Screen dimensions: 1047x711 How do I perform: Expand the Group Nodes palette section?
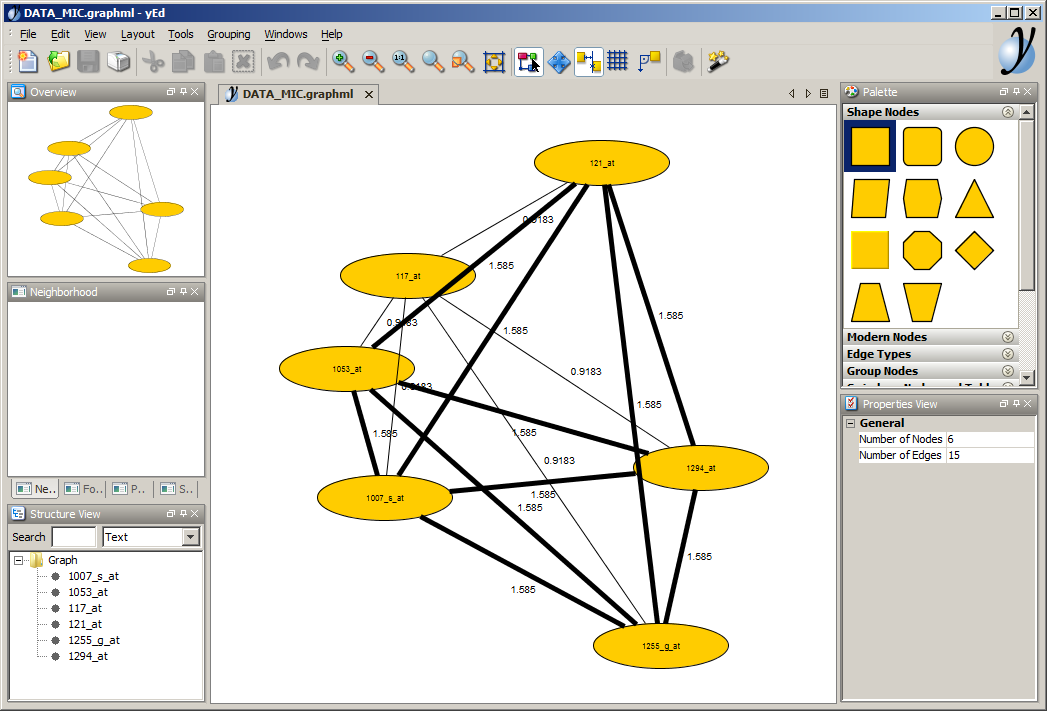[1008, 371]
